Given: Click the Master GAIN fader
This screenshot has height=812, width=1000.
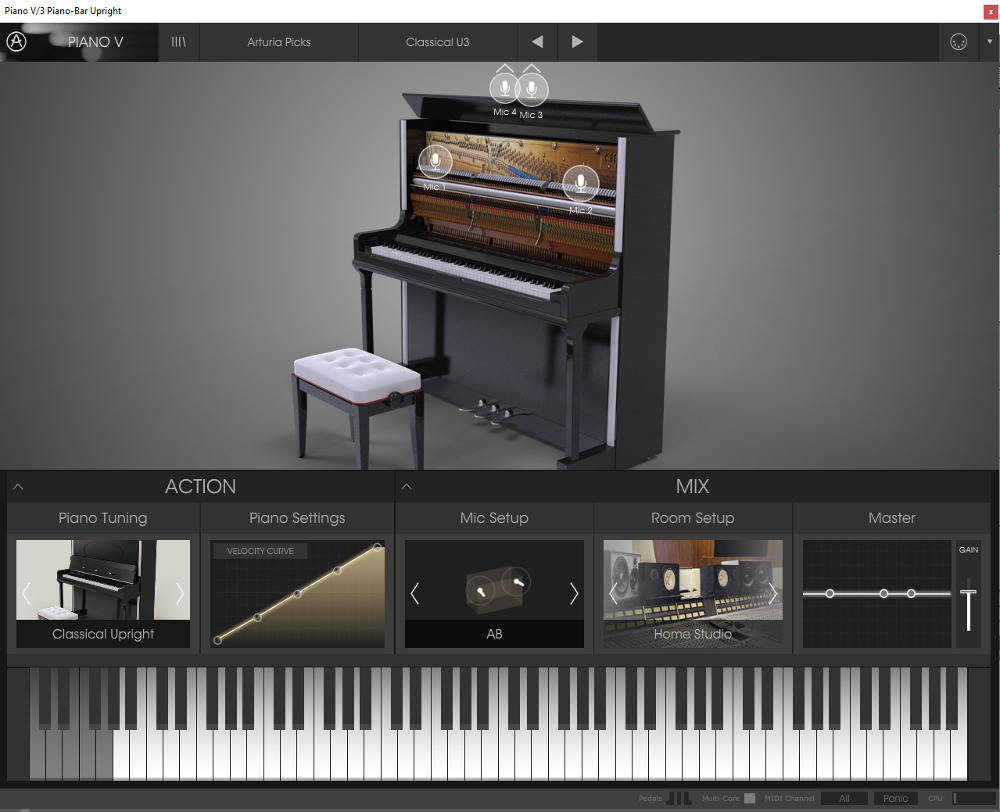Looking at the screenshot, I should coord(968,593).
